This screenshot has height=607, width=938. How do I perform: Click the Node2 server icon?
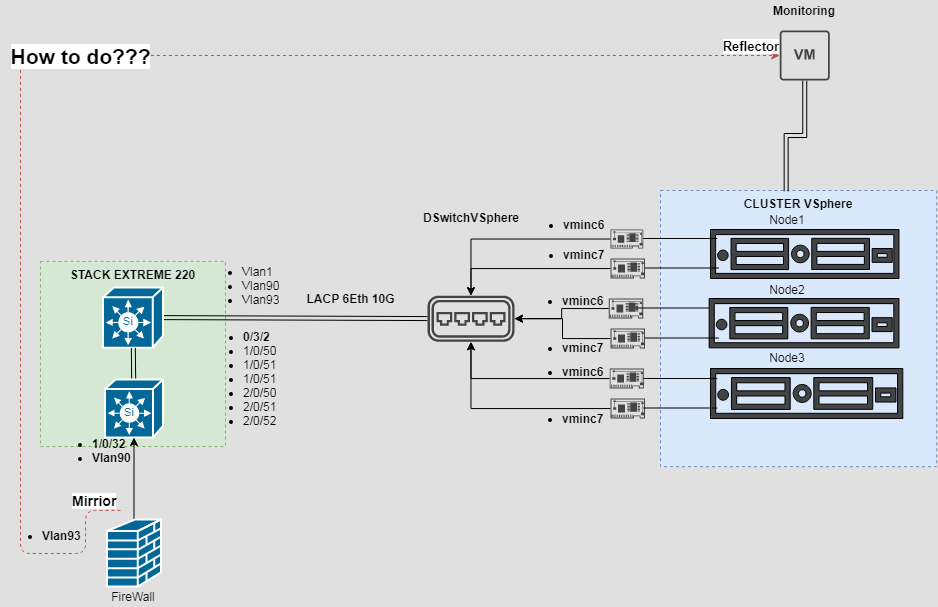click(x=803, y=324)
